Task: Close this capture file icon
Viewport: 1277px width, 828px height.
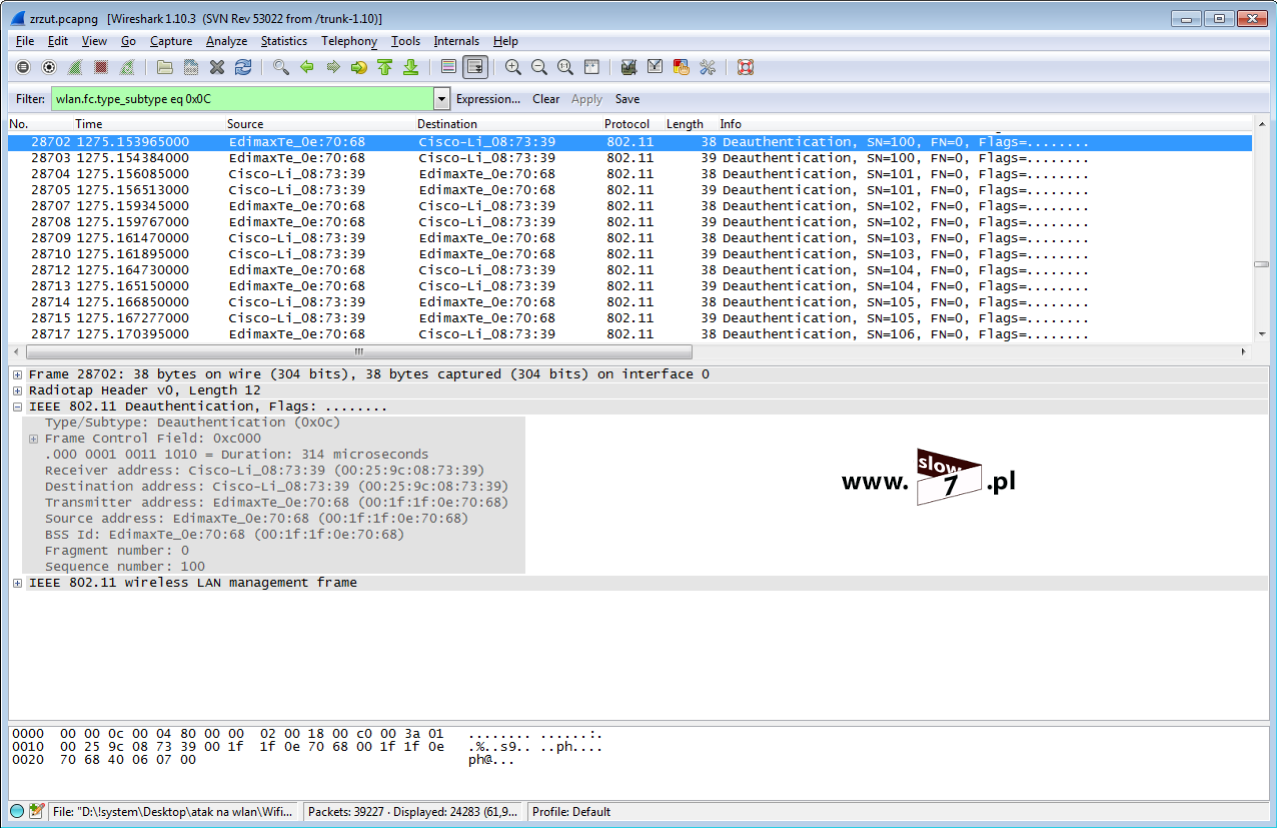Action: click(x=217, y=67)
